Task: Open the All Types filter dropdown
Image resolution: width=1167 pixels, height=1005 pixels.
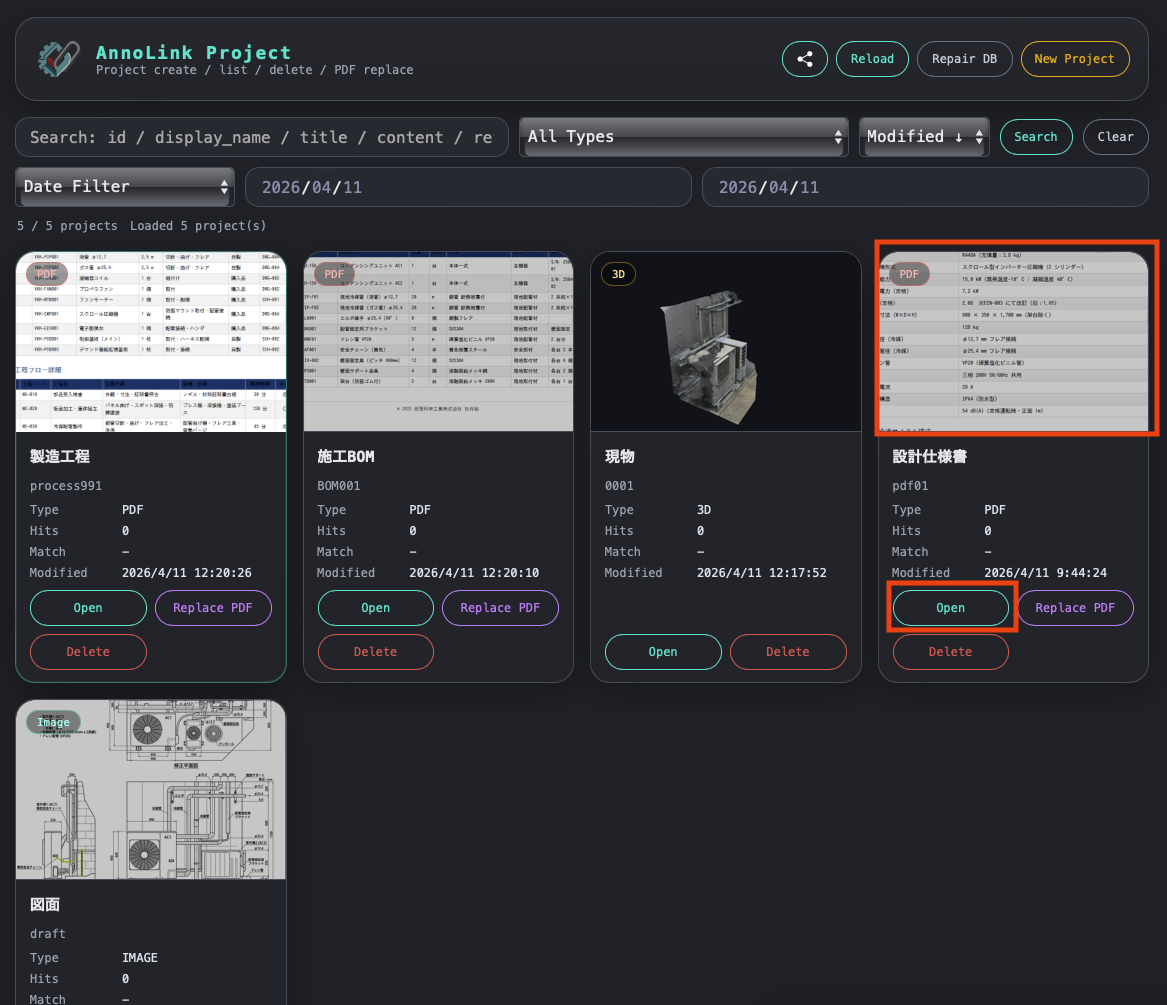Action: click(x=684, y=137)
